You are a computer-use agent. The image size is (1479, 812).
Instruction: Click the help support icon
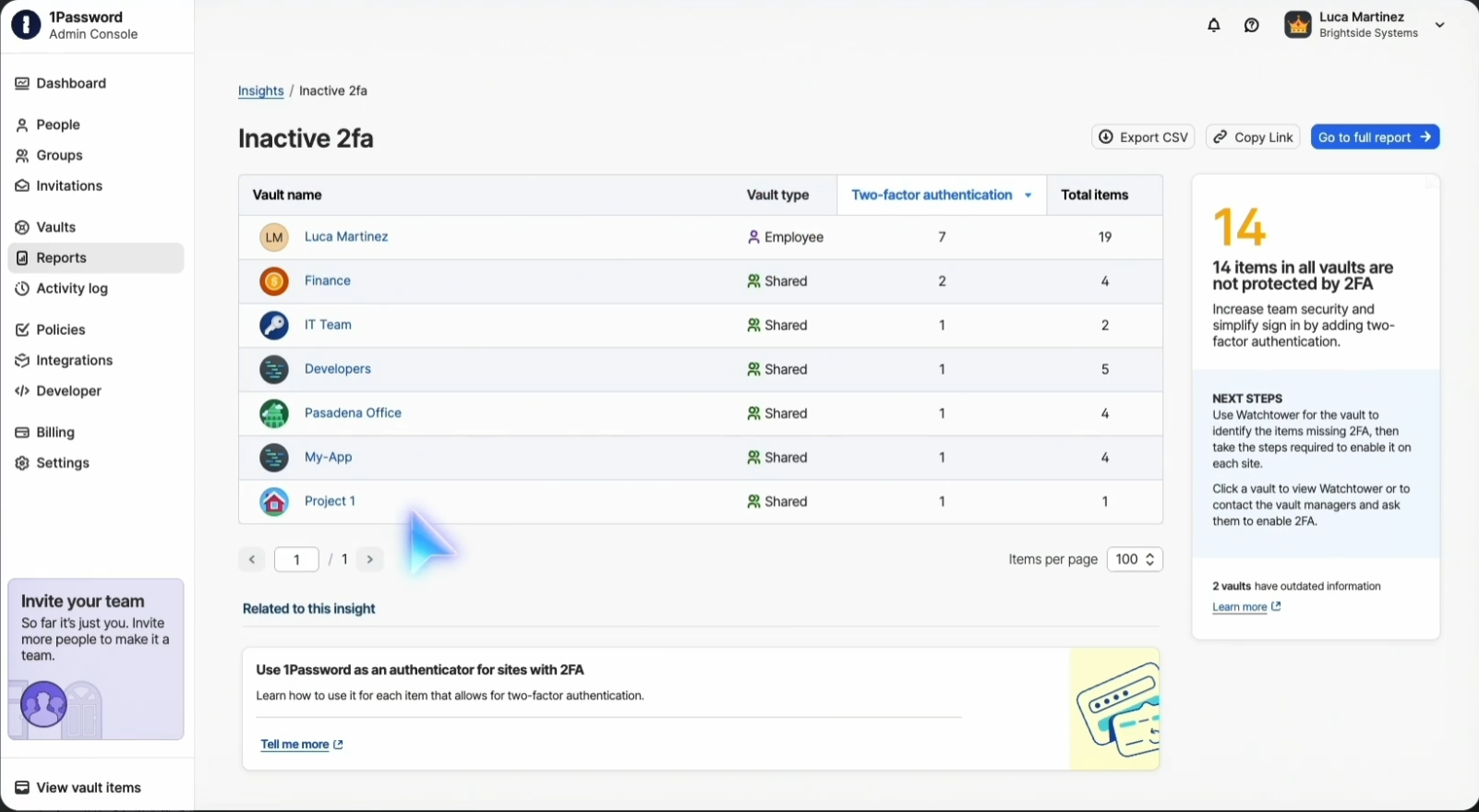pos(1252,26)
